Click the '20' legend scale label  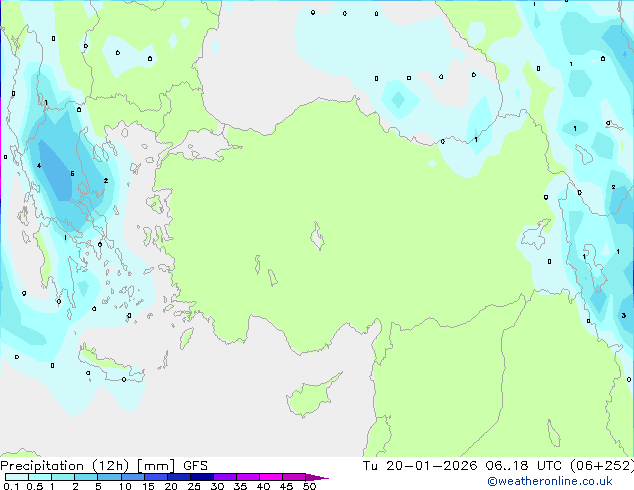pos(171,486)
